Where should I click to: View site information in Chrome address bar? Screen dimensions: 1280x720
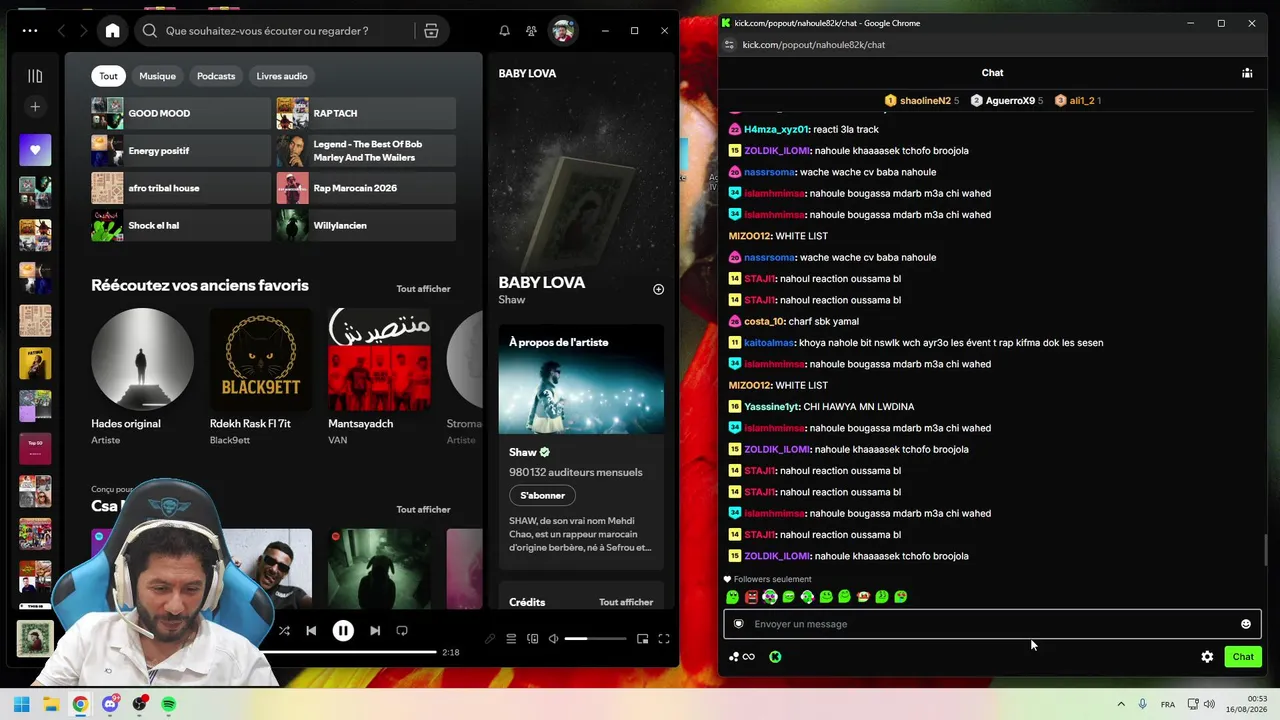(729, 45)
